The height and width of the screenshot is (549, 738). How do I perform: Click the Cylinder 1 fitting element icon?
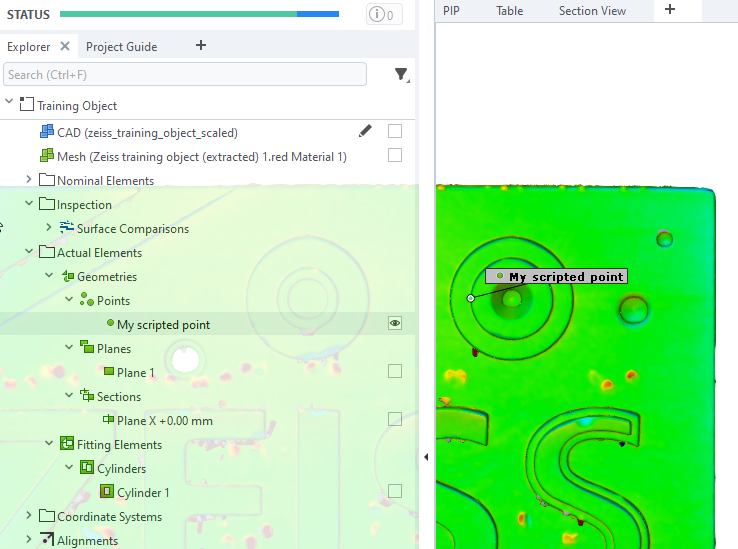[x=106, y=492]
